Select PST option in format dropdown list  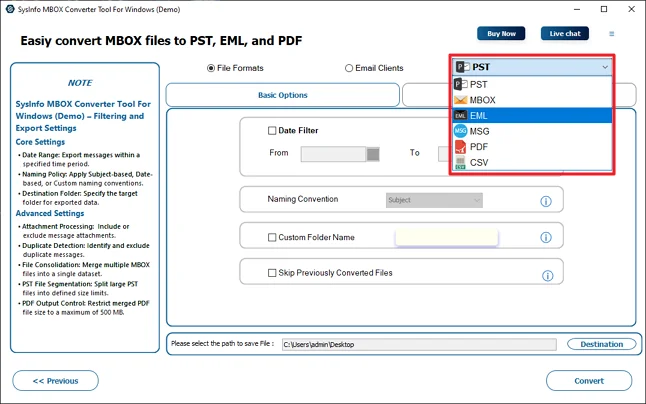(532, 84)
